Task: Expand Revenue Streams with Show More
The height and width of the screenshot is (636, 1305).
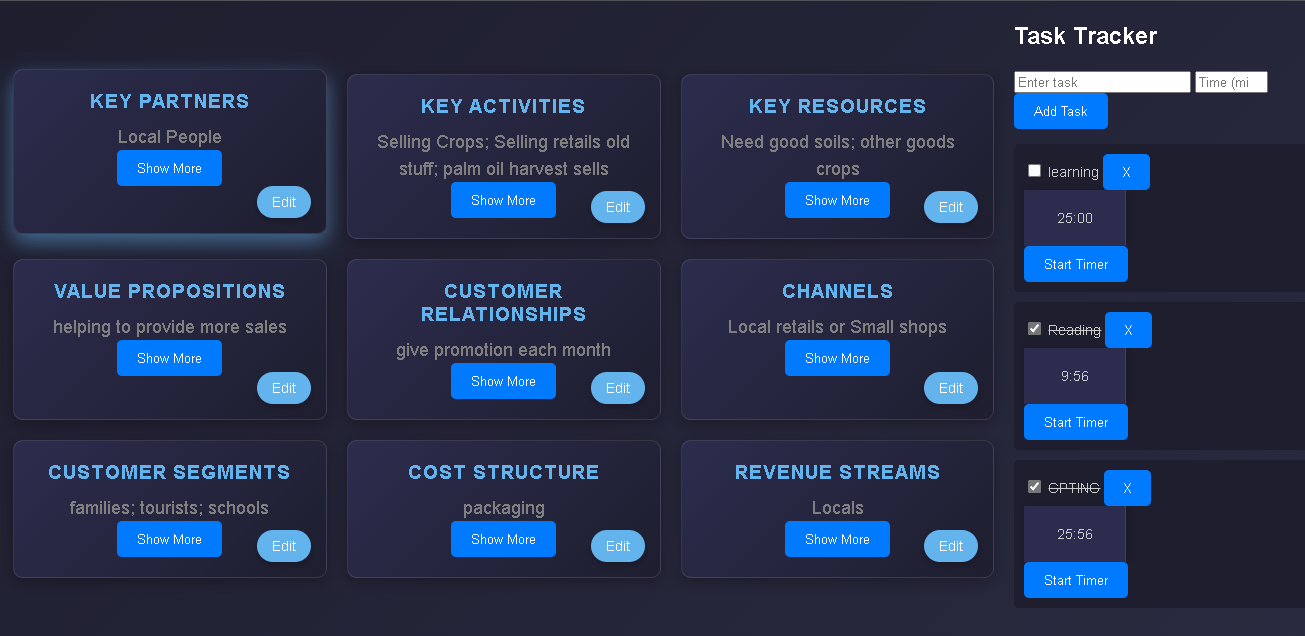Action: 837,539
